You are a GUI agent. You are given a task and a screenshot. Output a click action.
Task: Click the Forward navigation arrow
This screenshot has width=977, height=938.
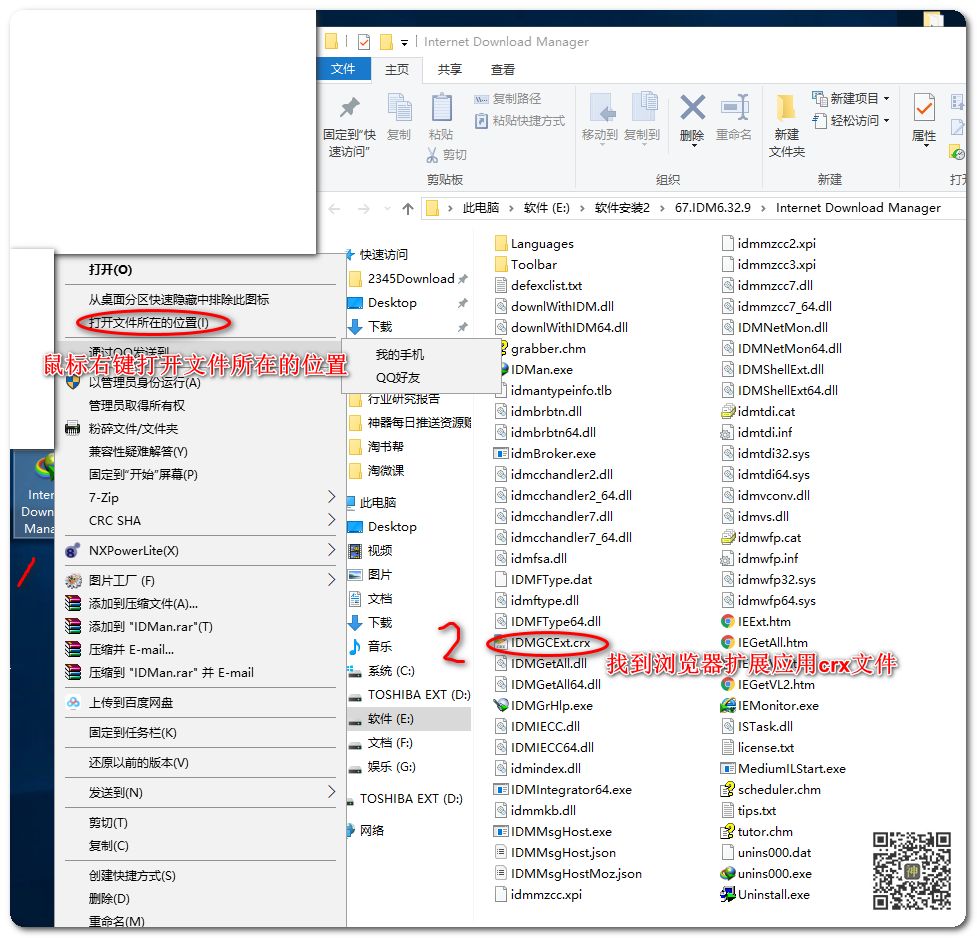click(364, 208)
